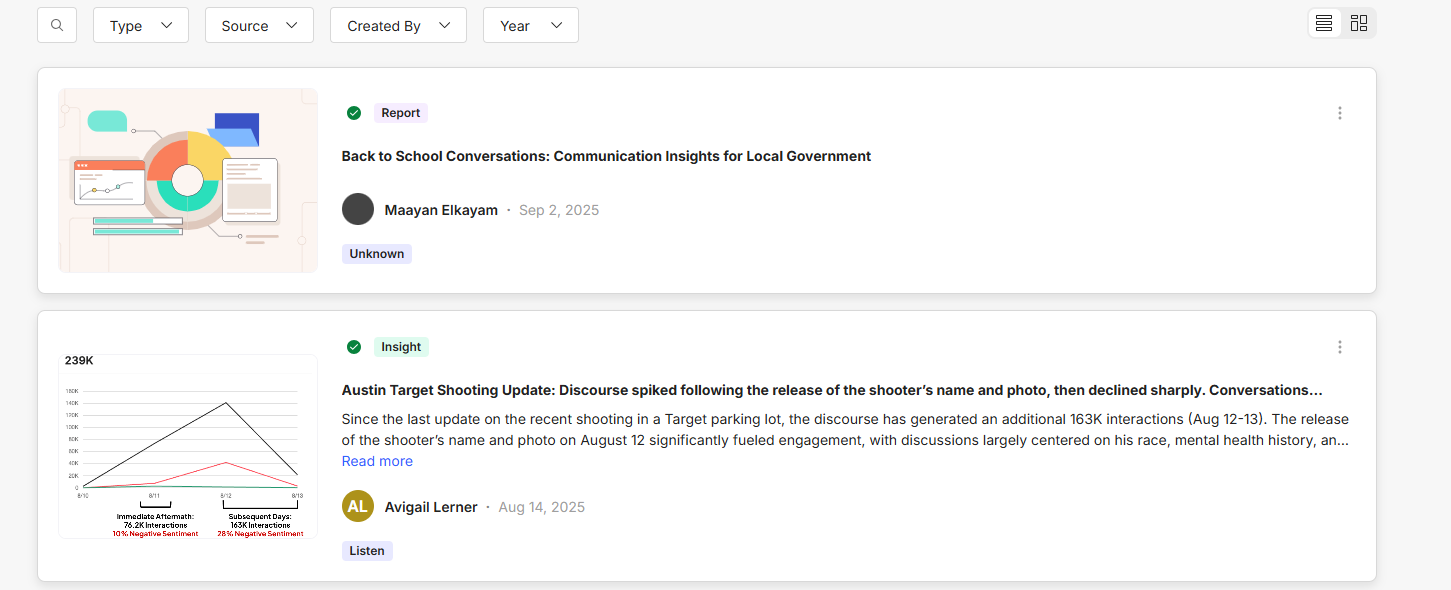The image size is (1451, 590).
Task: Open the Type filter dropdown
Action: pos(141,26)
